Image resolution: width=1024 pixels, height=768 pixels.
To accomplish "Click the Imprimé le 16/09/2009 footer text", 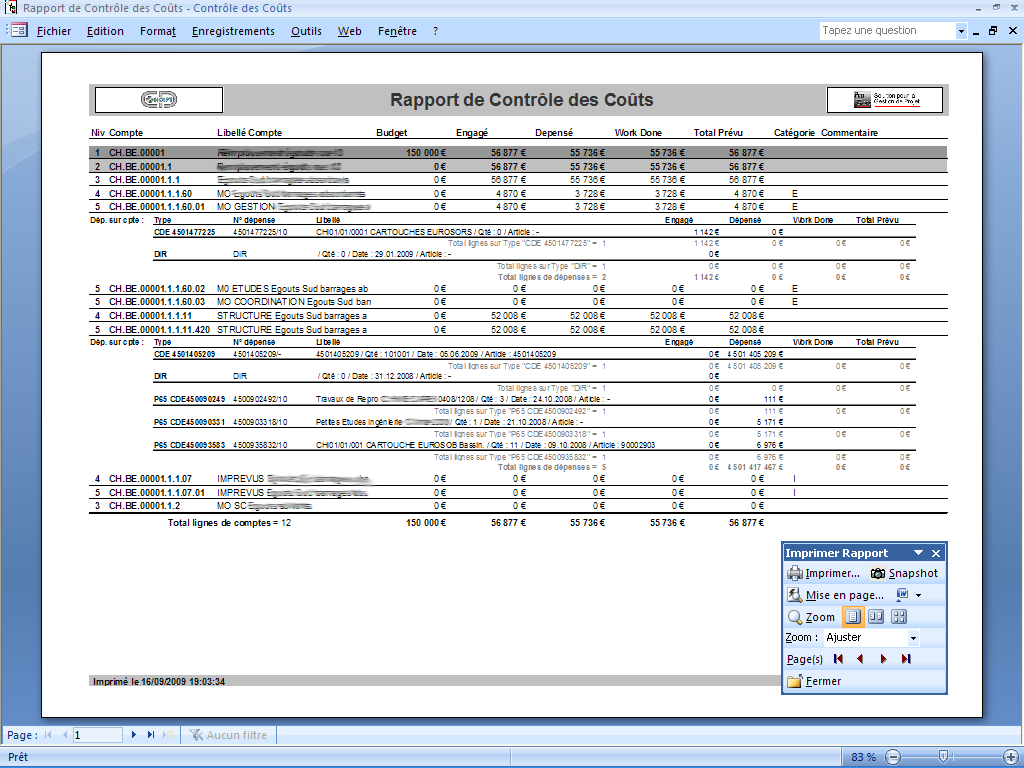I will click(159, 681).
